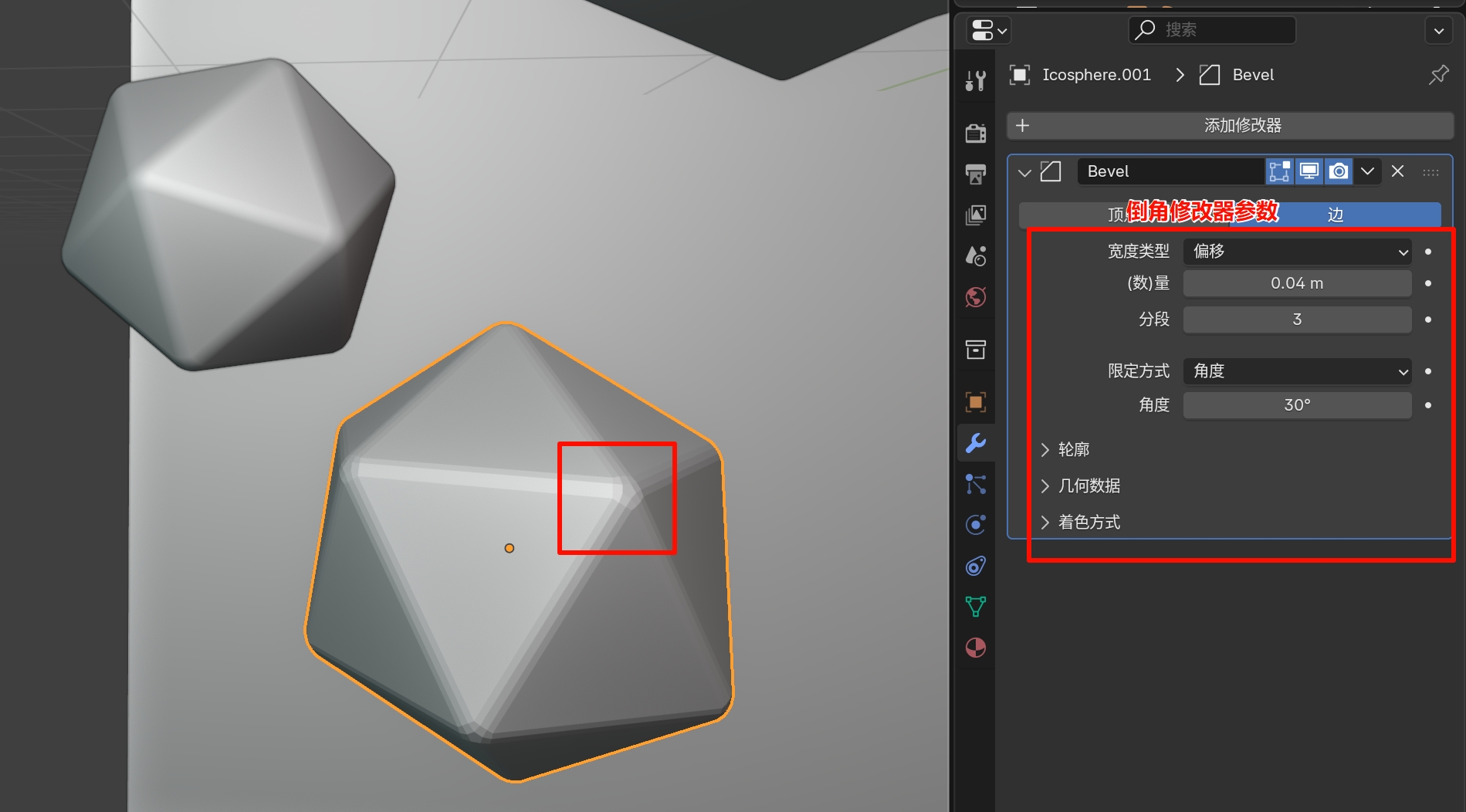This screenshot has height=812, width=1466.
Task: Click the 分段 segments value field
Action: click(x=1297, y=320)
